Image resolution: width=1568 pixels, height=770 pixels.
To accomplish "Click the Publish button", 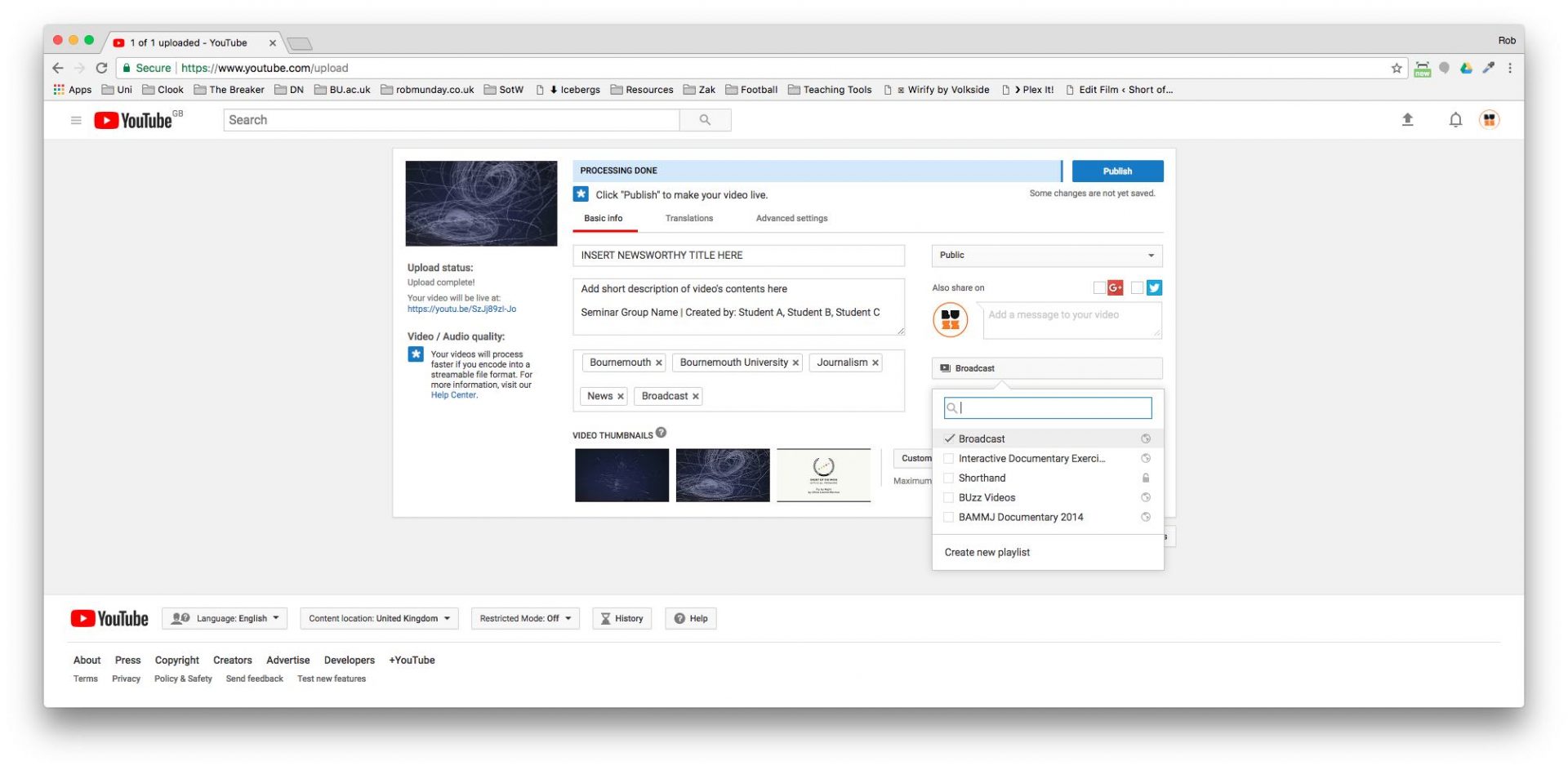I will click(1117, 171).
